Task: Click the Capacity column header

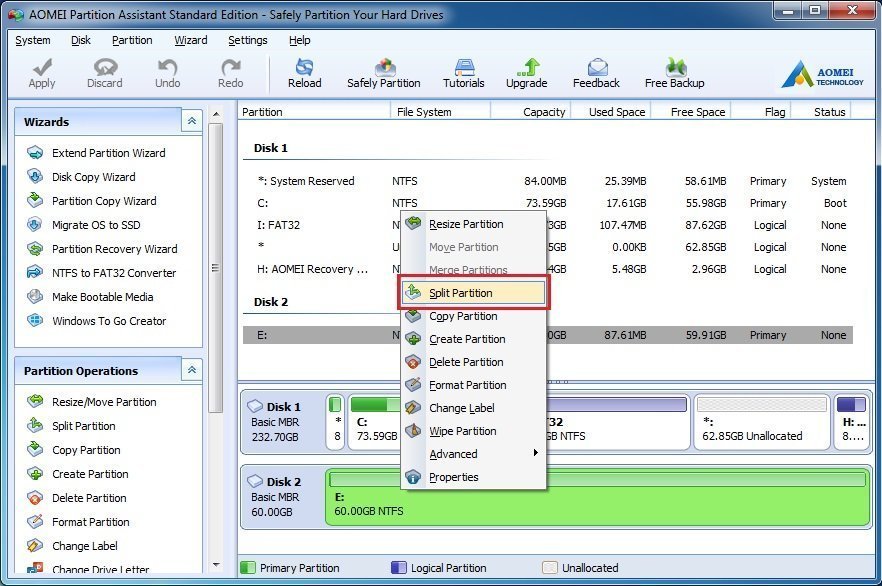Action: coord(532,112)
